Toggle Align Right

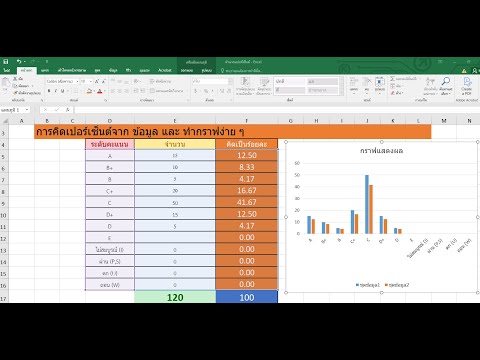(x=126, y=91)
